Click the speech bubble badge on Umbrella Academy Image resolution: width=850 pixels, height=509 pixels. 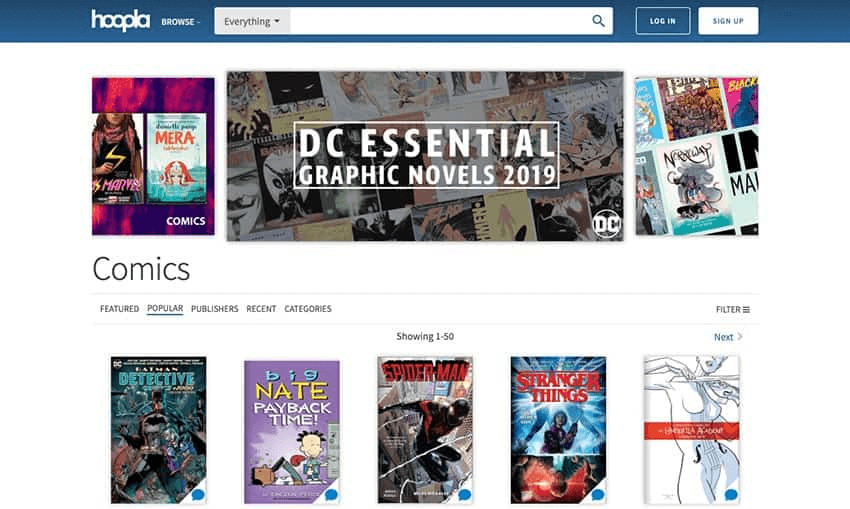pos(731,495)
